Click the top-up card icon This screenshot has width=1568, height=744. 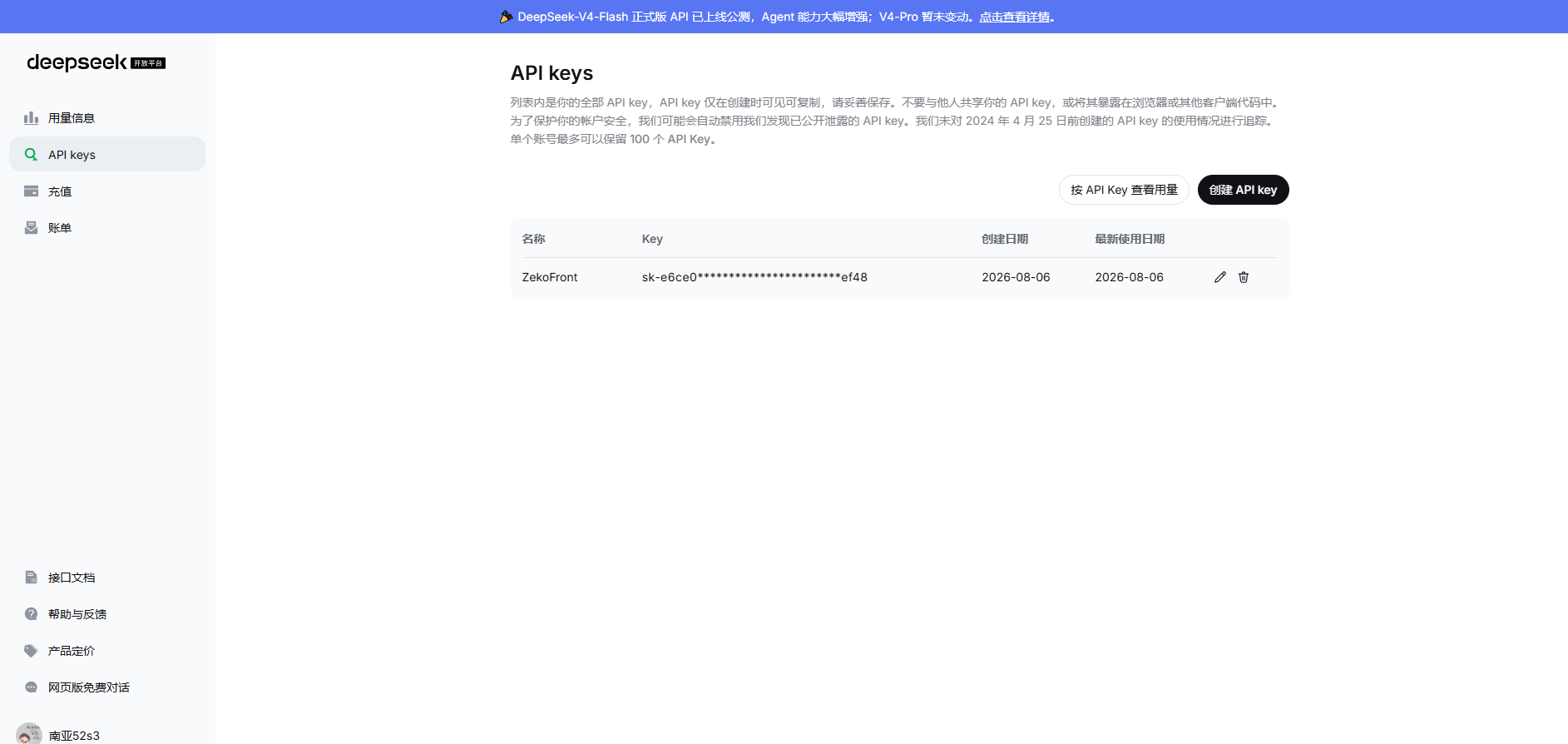coord(31,191)
